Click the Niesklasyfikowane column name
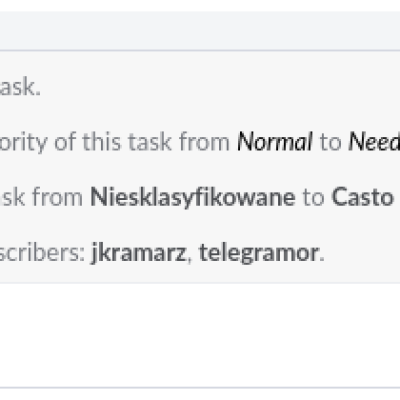 [193, 198]
